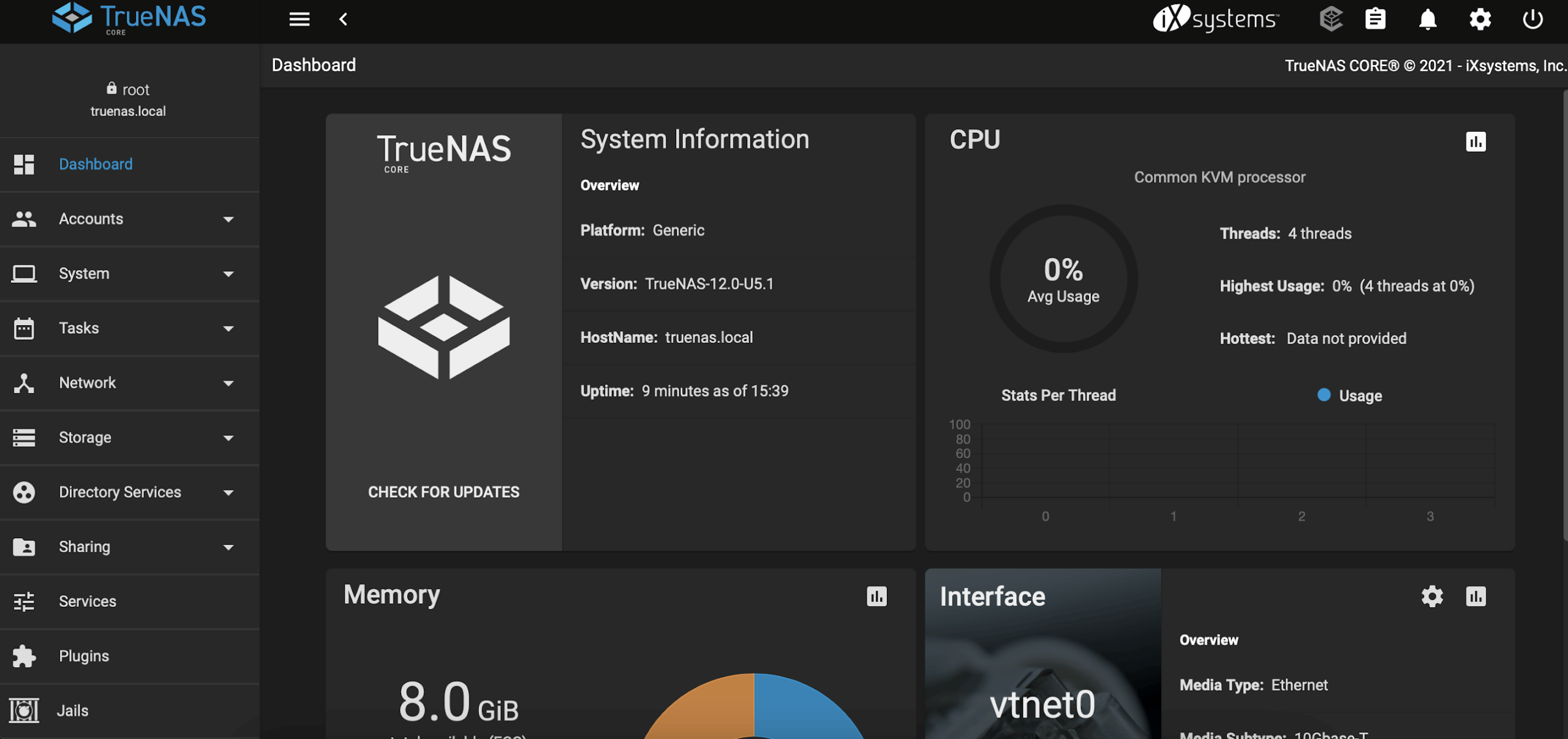Screen dimensions: 1568x739
Task: Collapse sidebar with the left chevron icon
Action: point(344,20)
